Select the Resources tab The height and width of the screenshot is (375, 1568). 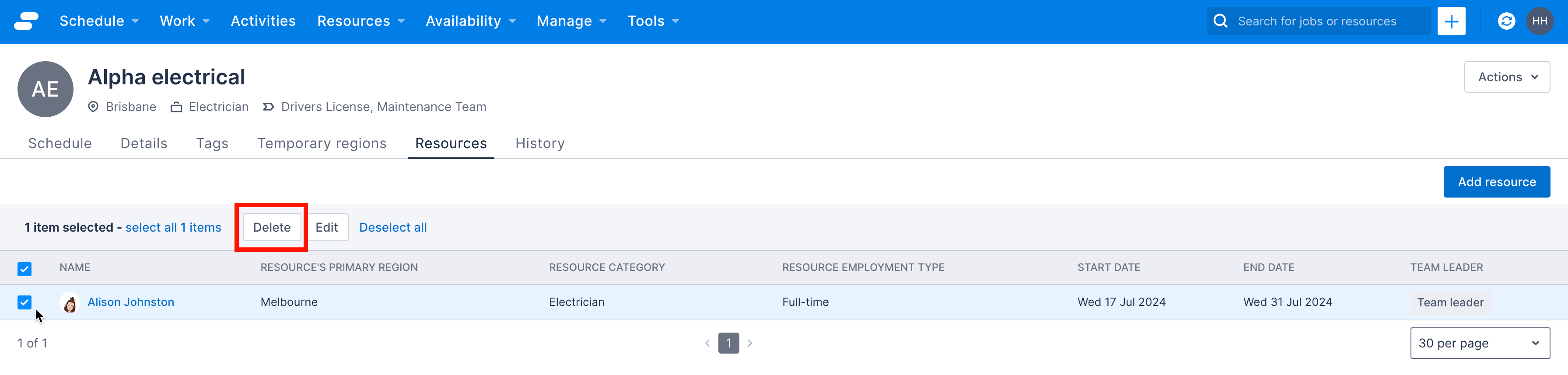pyautogui.click(x=451, y=143)
